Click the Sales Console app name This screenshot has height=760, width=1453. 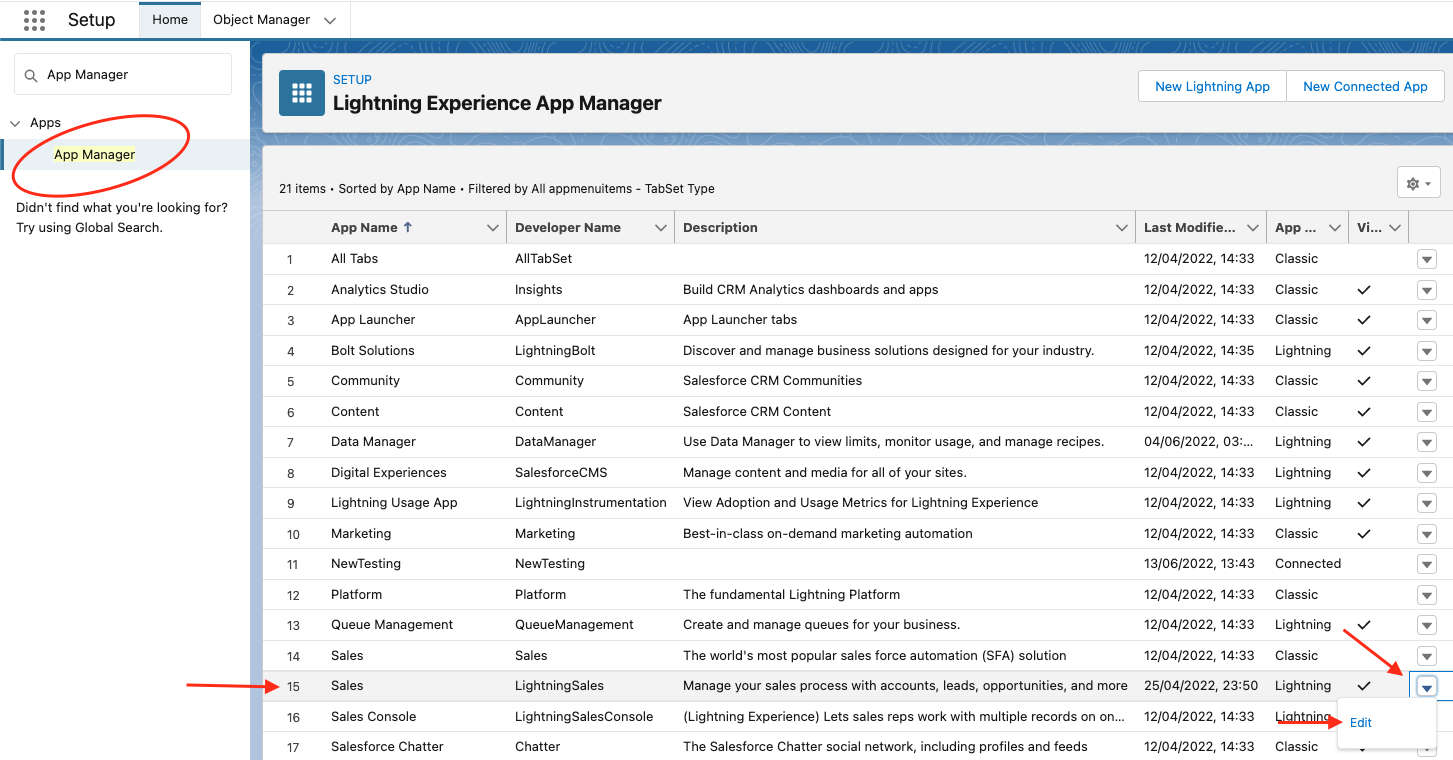tap(373, 717)
